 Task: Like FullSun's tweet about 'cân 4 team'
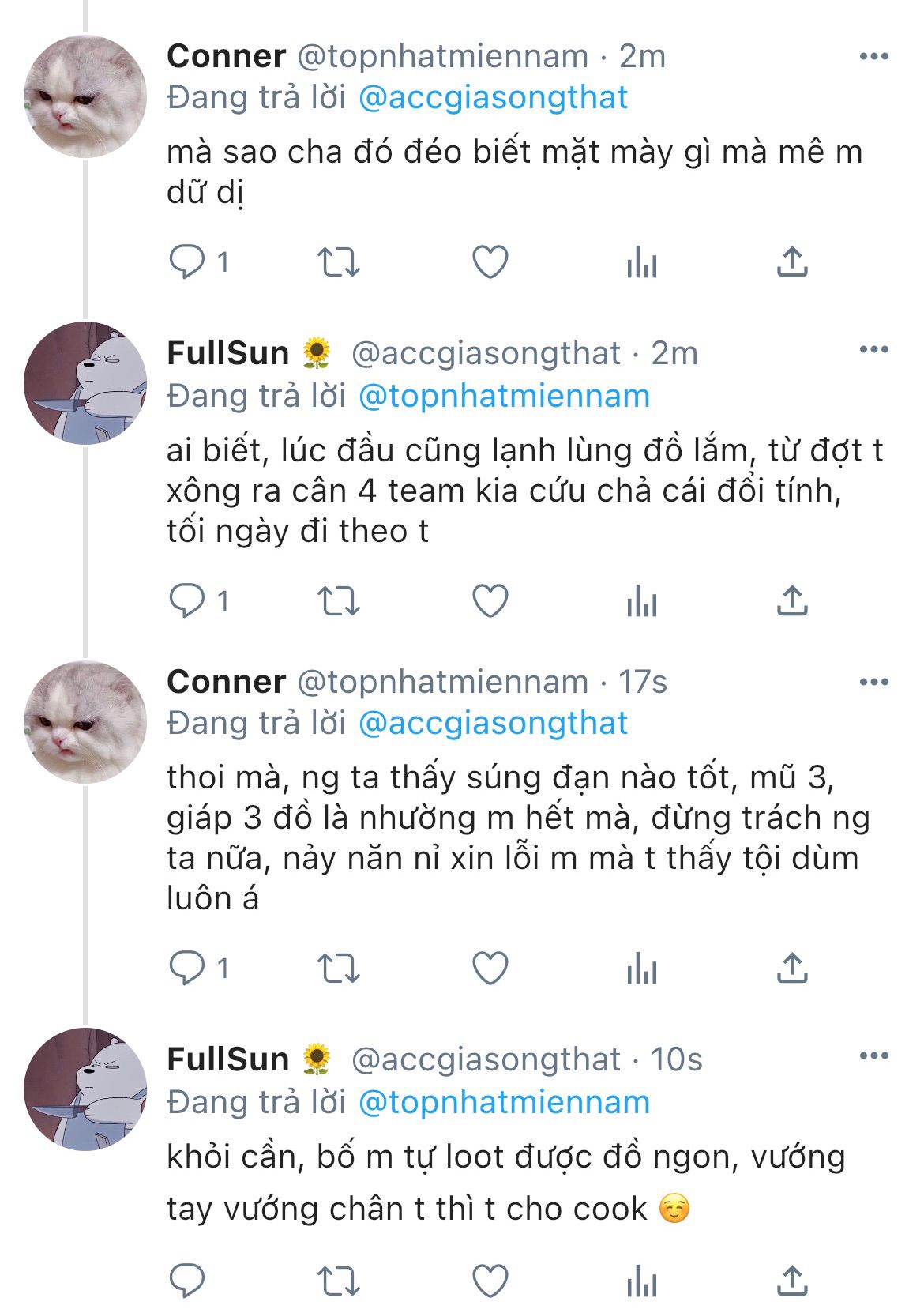pyautogui.click(x=490, y=602)
